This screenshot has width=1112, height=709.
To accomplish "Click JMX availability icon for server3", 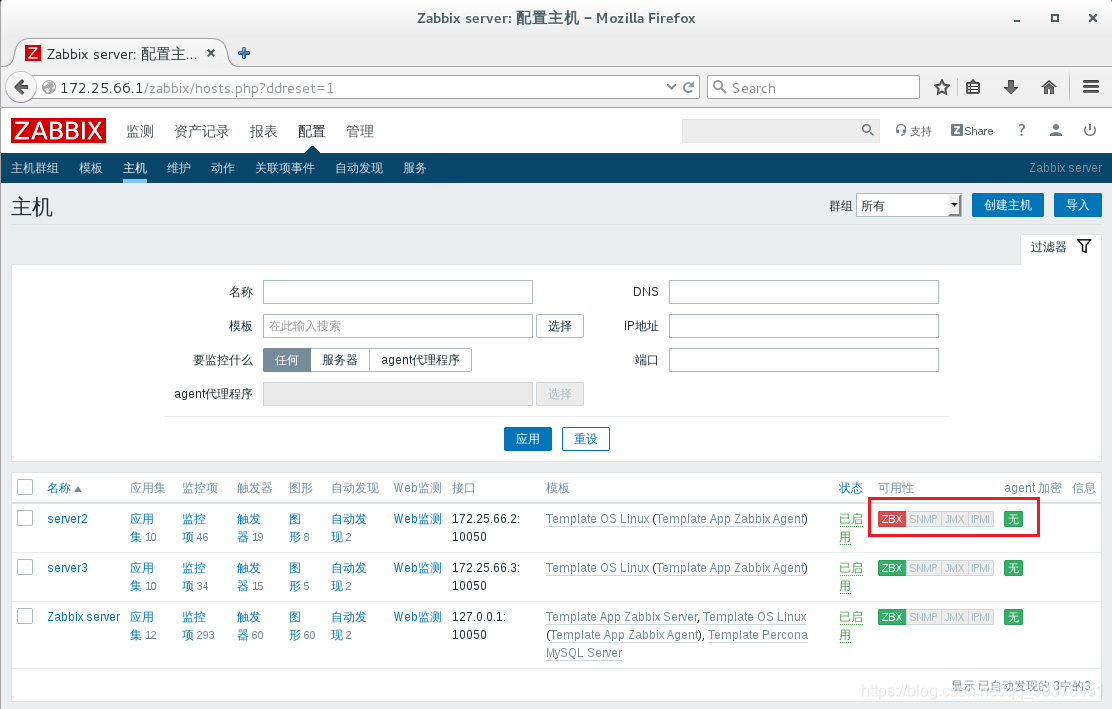I will point(955,568).
